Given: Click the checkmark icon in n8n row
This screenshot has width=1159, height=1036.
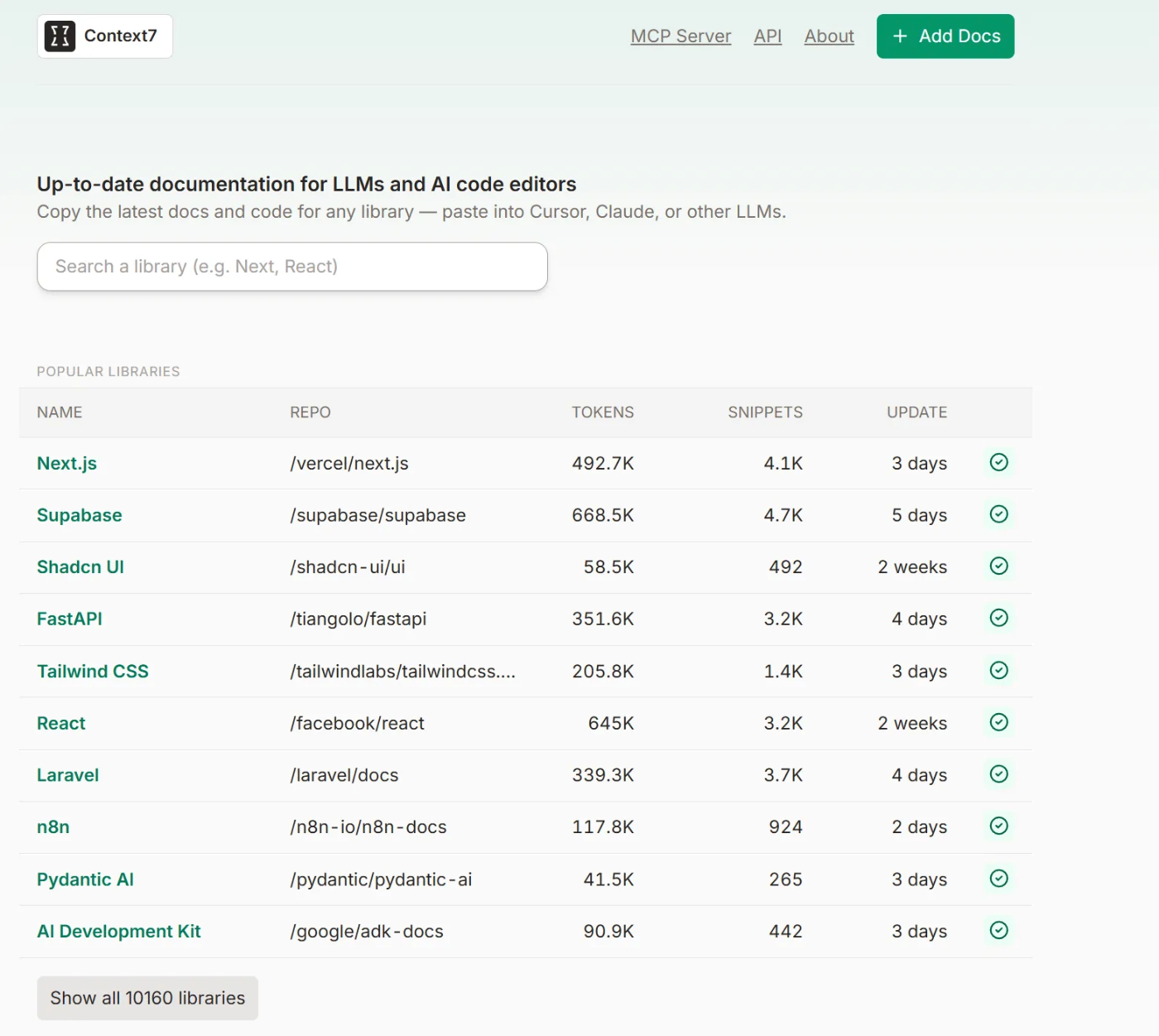Looking at the screenshot, I should [x=999, y=826].
